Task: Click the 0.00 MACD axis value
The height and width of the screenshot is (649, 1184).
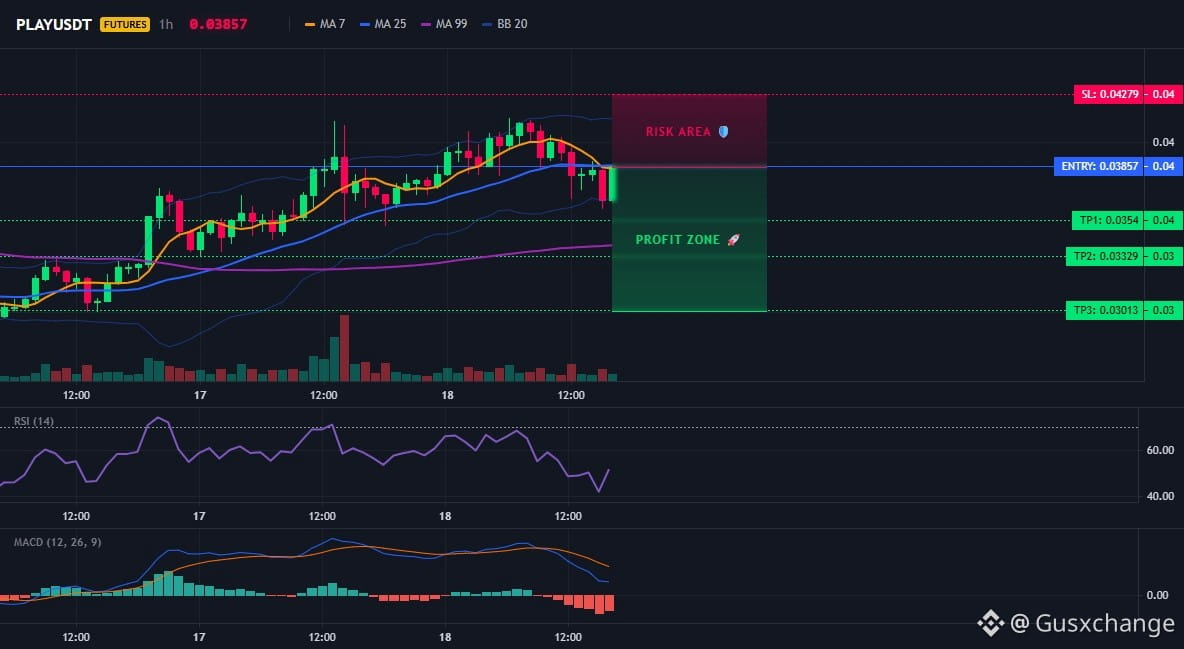Action: pos(1158,595)
